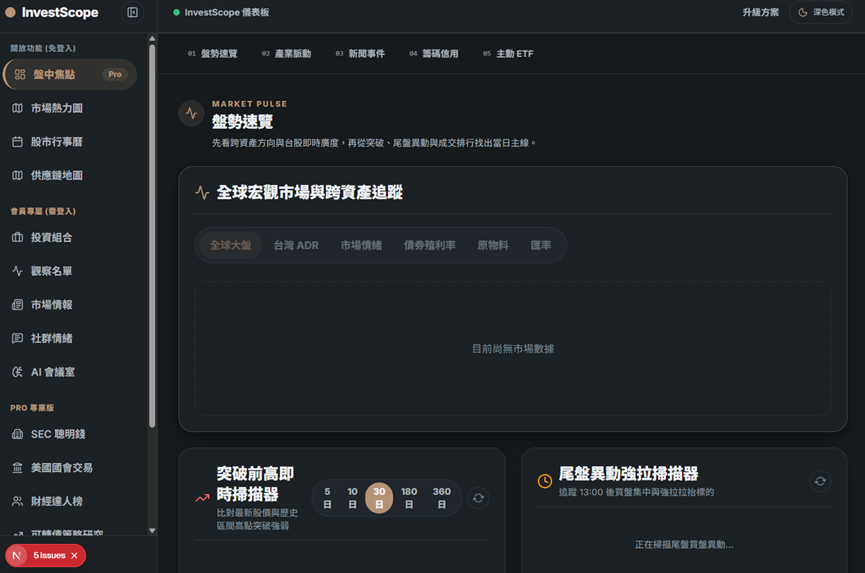This screenshot has width=865, height=573.
Task: Select the 台灣 ADR tab
Action: point(296,245)
